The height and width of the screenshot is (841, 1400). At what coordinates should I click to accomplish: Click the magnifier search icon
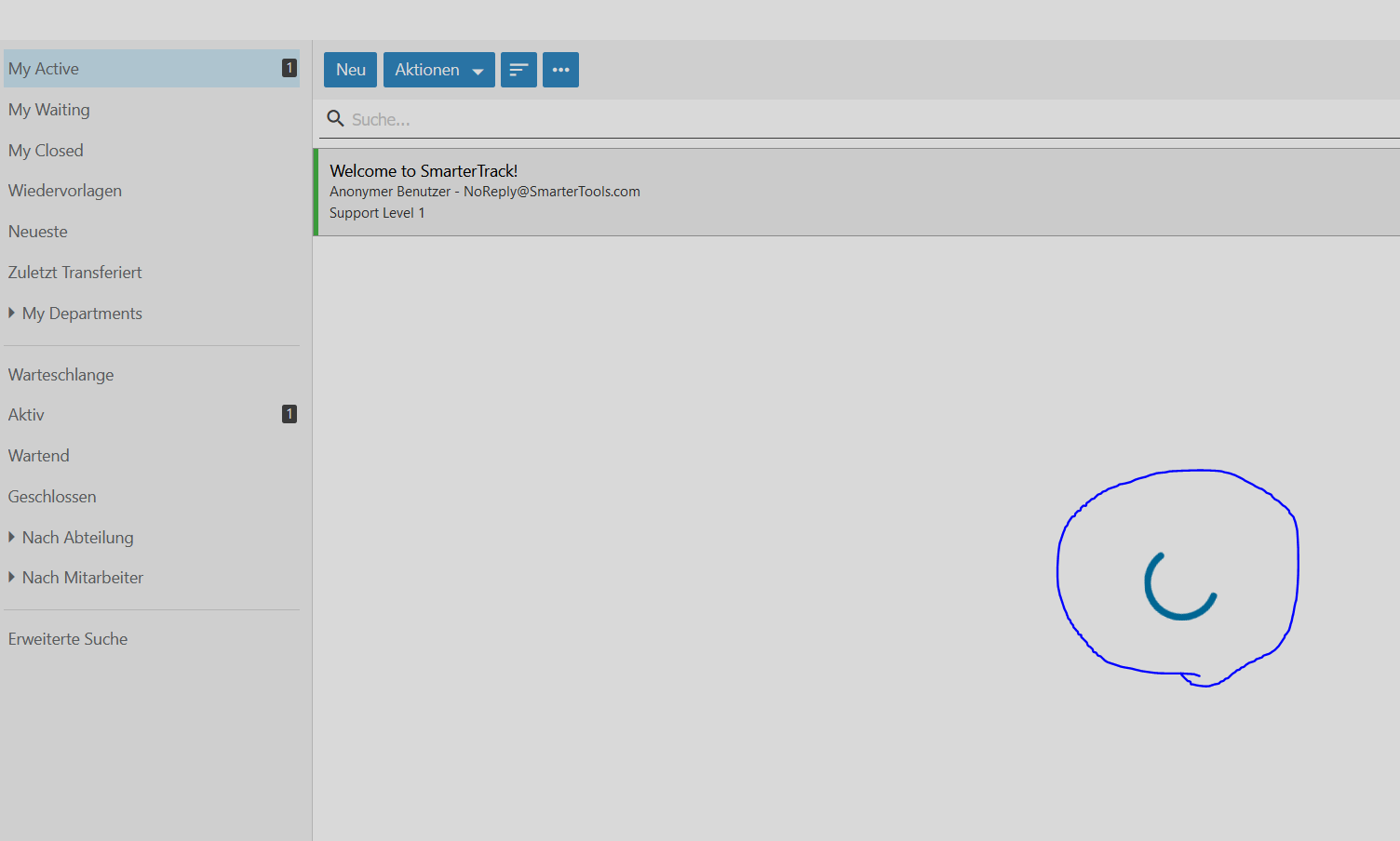tap(335, 119)
